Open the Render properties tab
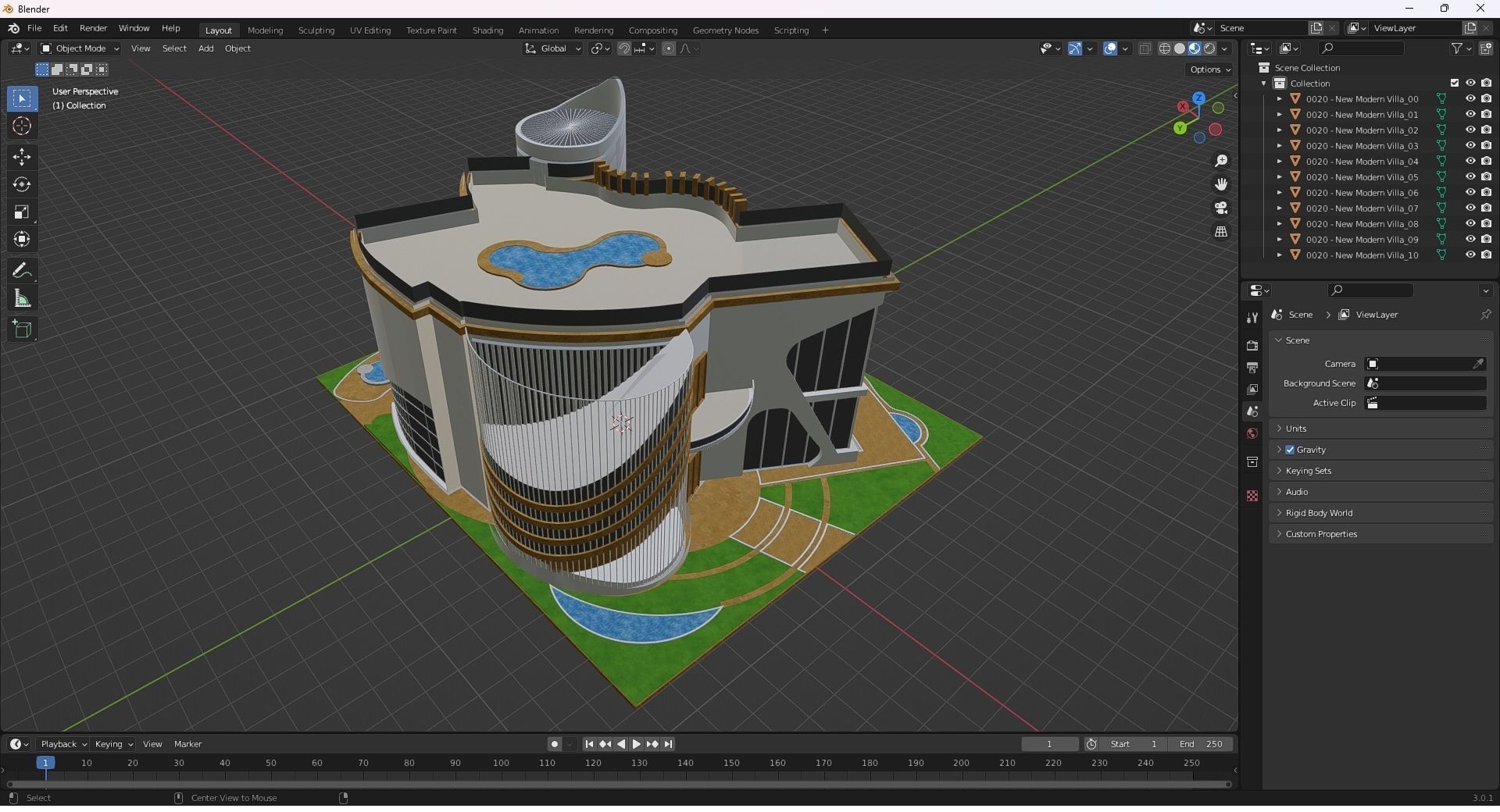Viewport: 1500px width, 812px height. click(x=1252, y=346)
